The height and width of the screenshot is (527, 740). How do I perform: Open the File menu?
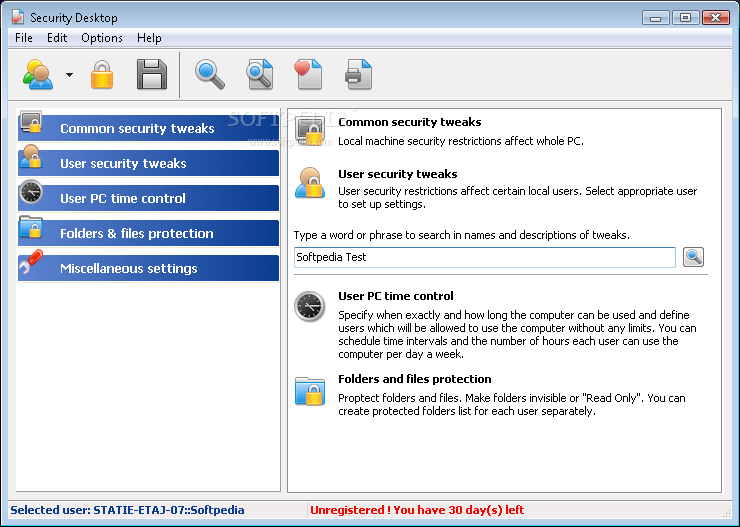click(24, 38)
